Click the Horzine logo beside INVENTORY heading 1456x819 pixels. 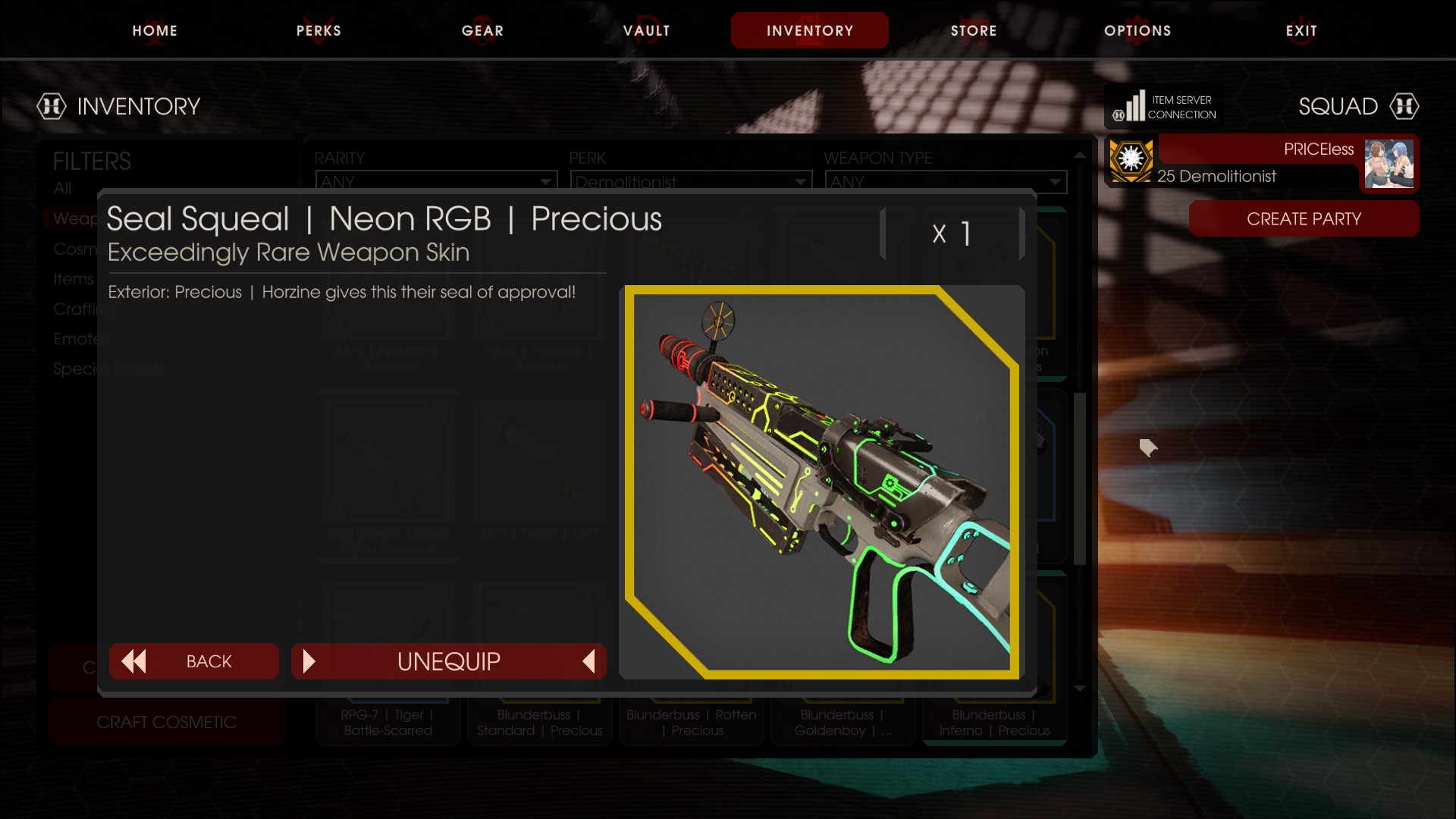(52, 106)
